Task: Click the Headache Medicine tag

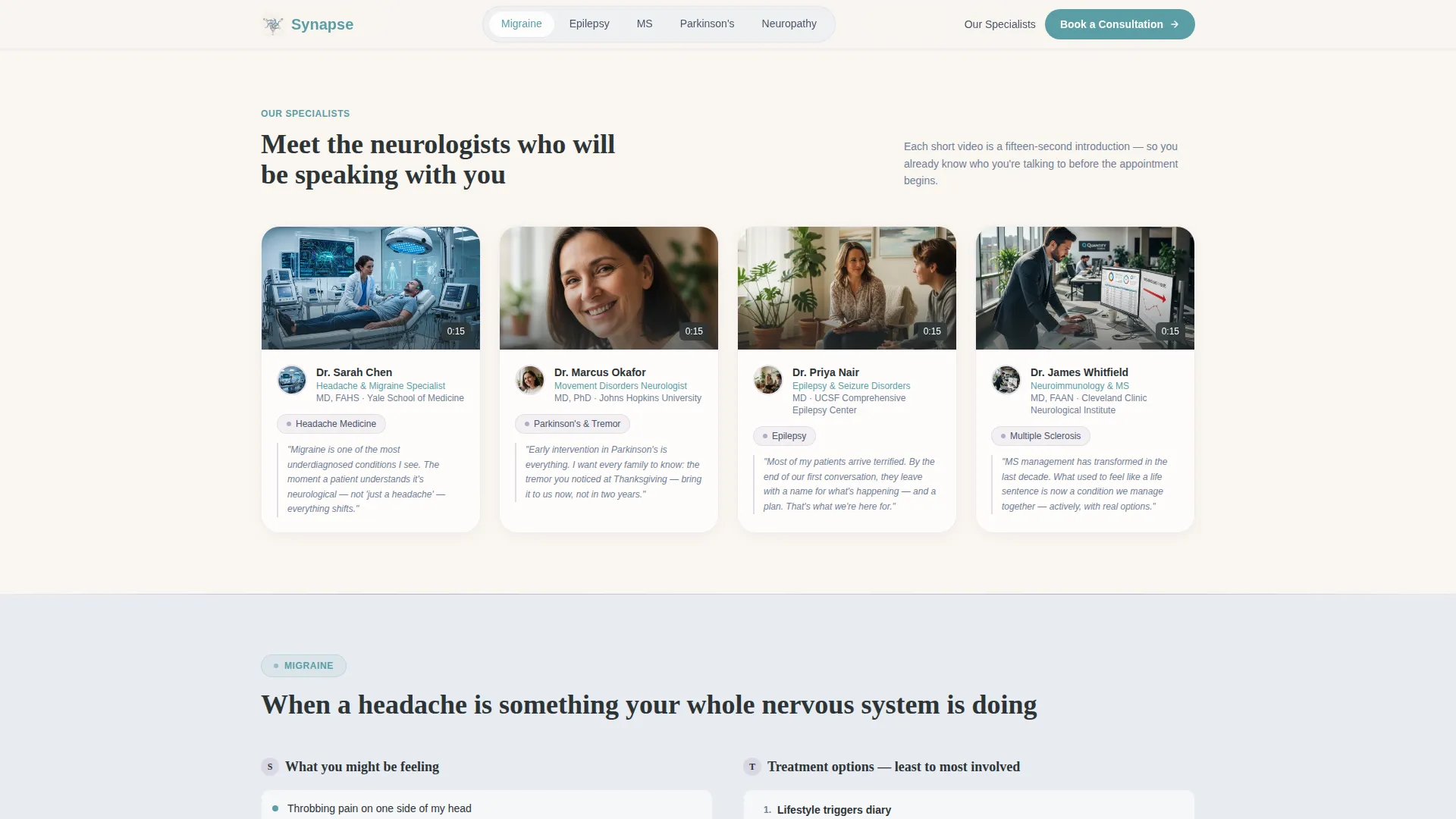Action: 331,424
